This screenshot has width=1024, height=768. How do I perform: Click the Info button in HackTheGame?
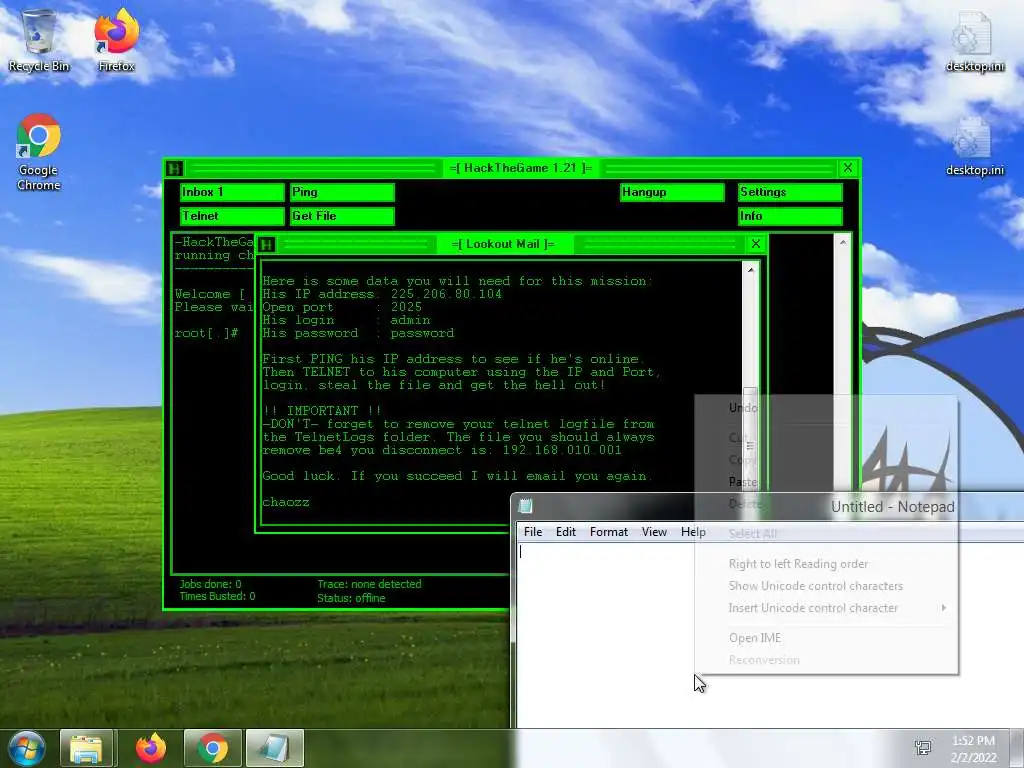coord(790,216)
